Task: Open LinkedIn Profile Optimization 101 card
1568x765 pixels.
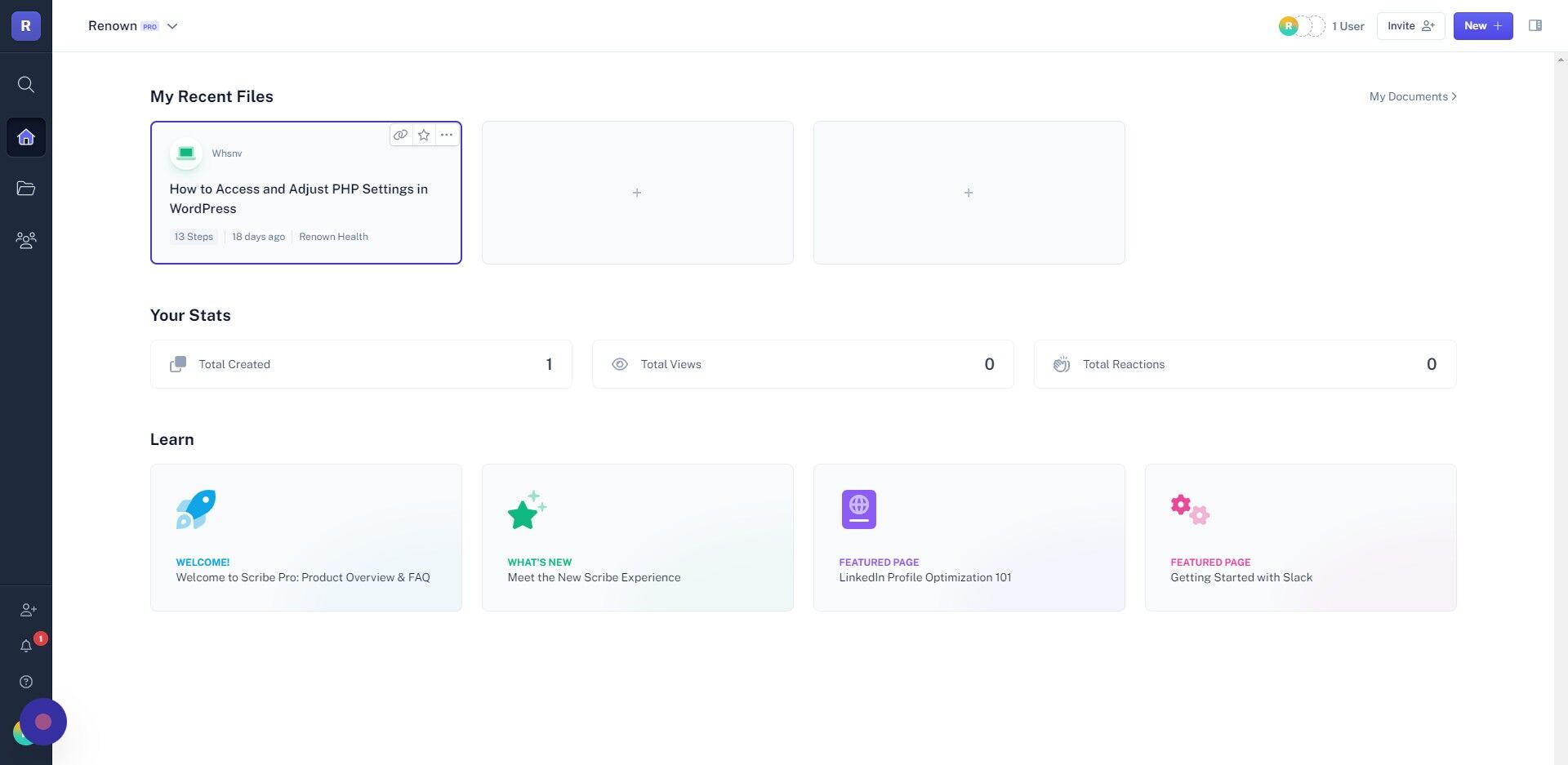Action: pyautogui.click(x=969, y=537)
